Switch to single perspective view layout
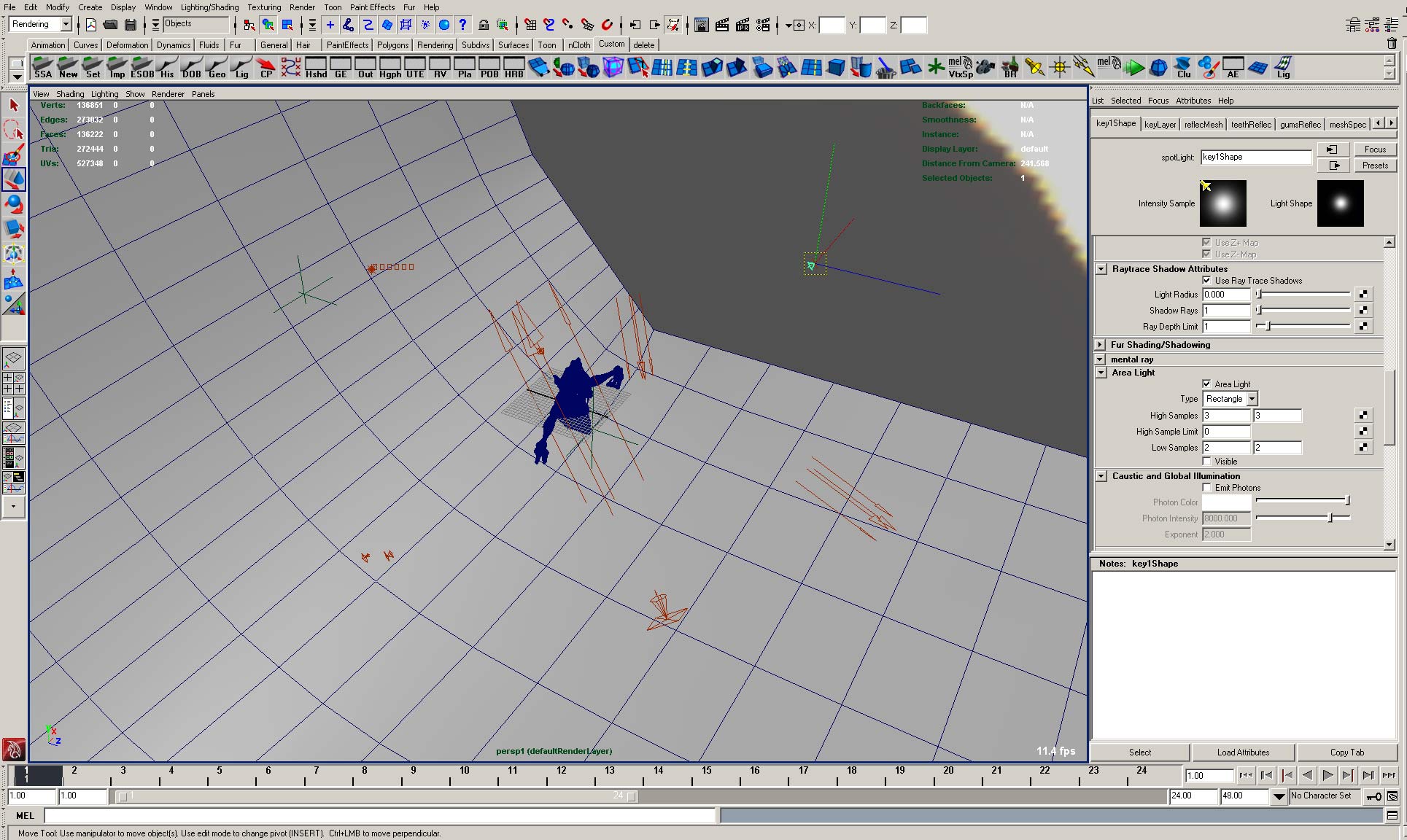The width and height of the screenshot is (1407, 840). pos(14,358)
